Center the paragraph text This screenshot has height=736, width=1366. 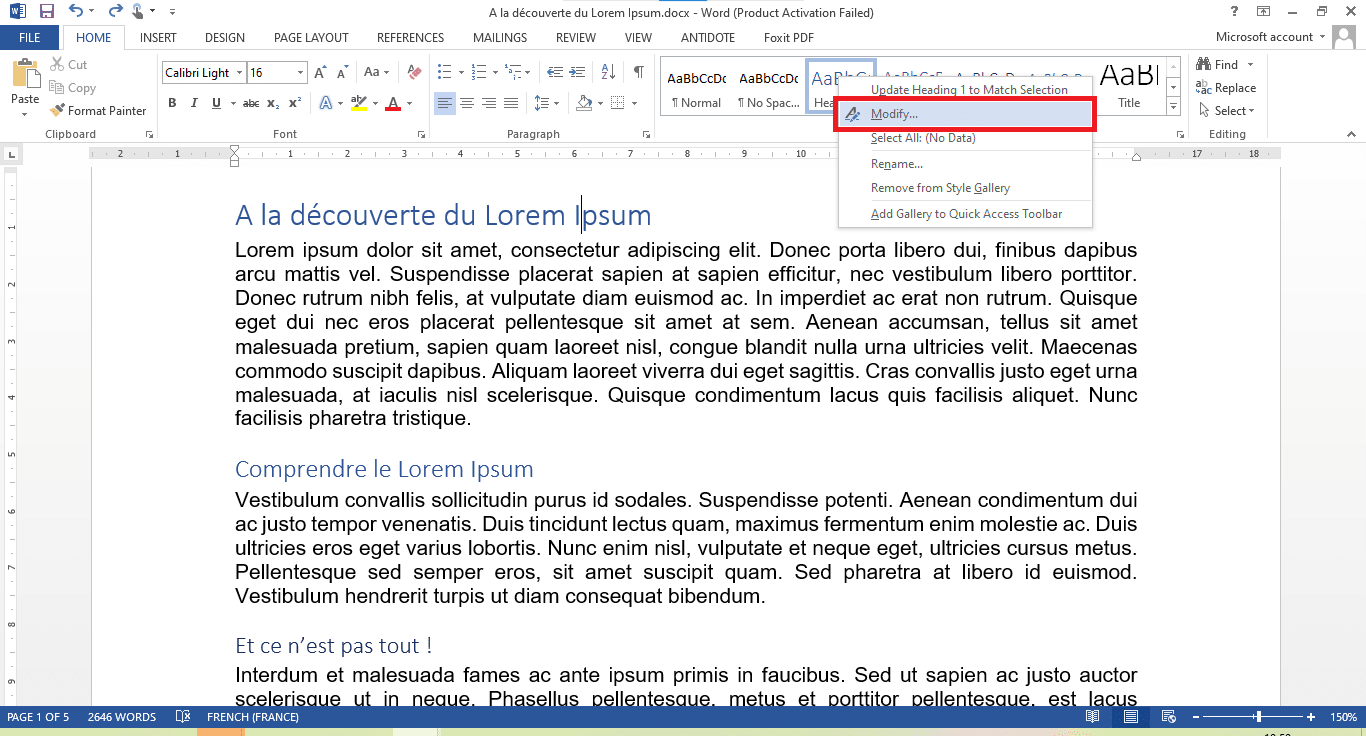pyautogui.click(x=467, y=103)
